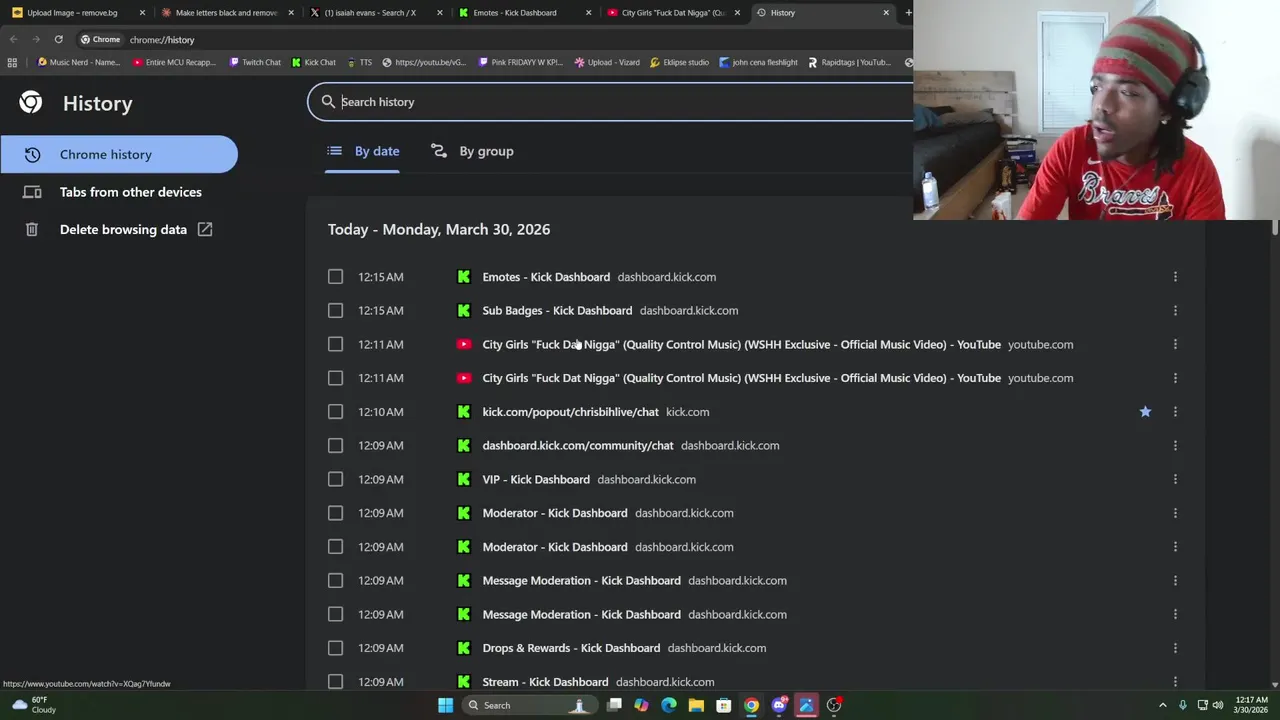The image size is (1280, 720).
Task: Close the Upload Image - remove.bg tab
Action: tap(141, 13)
